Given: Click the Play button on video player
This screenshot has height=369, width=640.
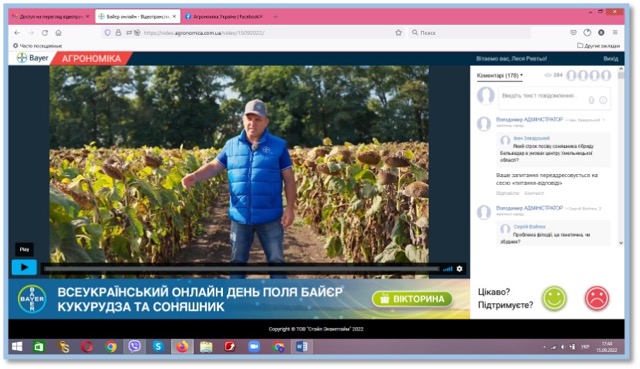Looking at the screenshot, I should click(x=24, y=267).
